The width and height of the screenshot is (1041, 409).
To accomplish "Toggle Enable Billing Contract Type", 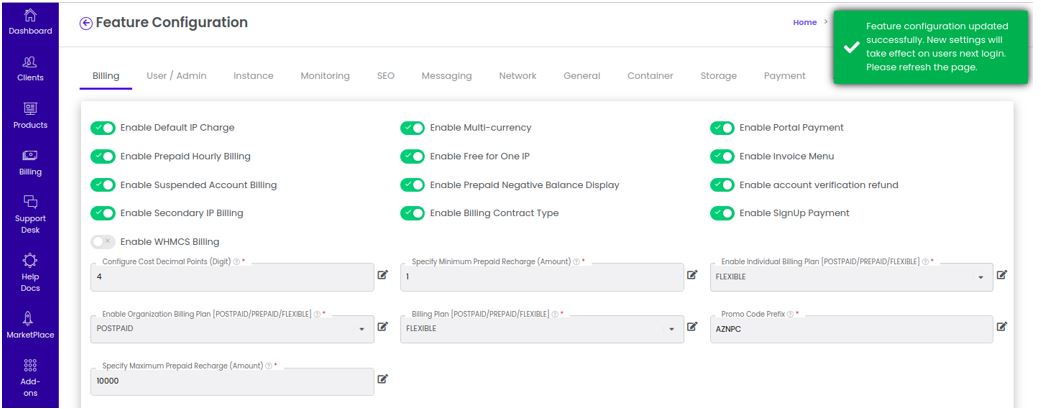I will pos(412,213).
